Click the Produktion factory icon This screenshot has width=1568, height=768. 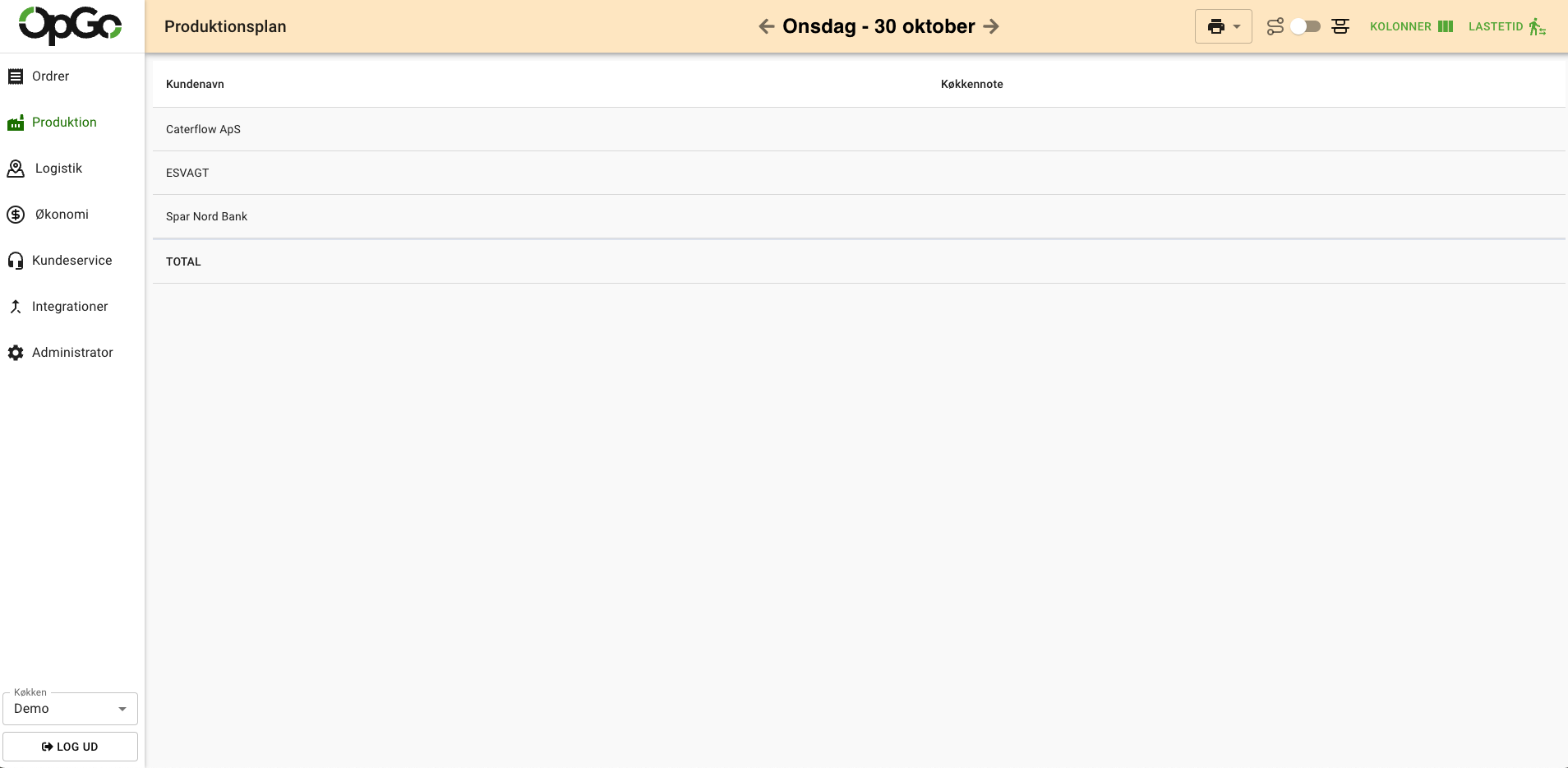point(16,123)
